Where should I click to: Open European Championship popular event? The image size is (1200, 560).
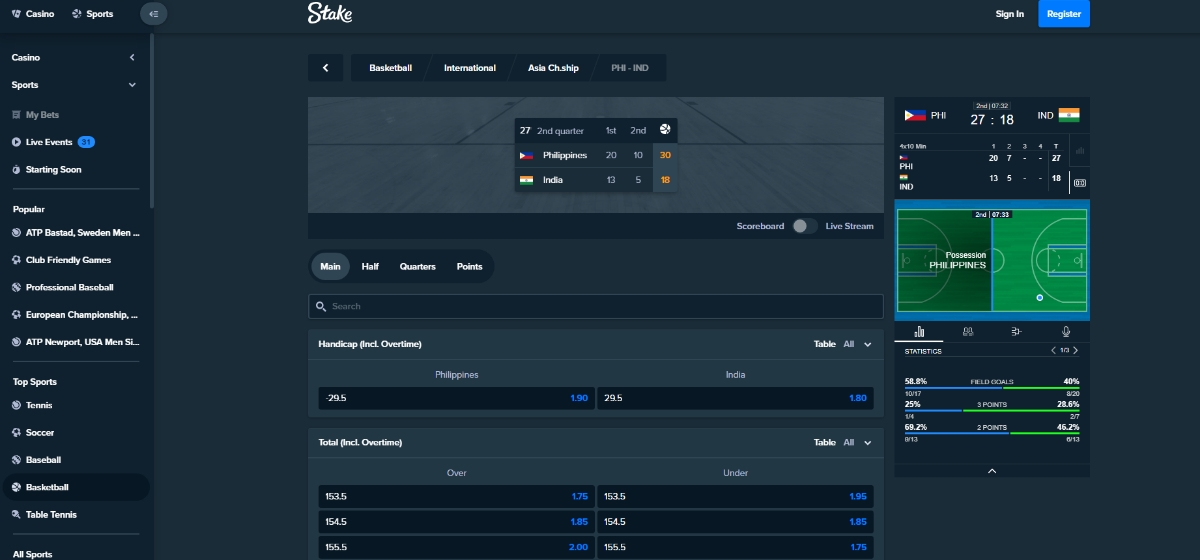click(x=74, y=315)
